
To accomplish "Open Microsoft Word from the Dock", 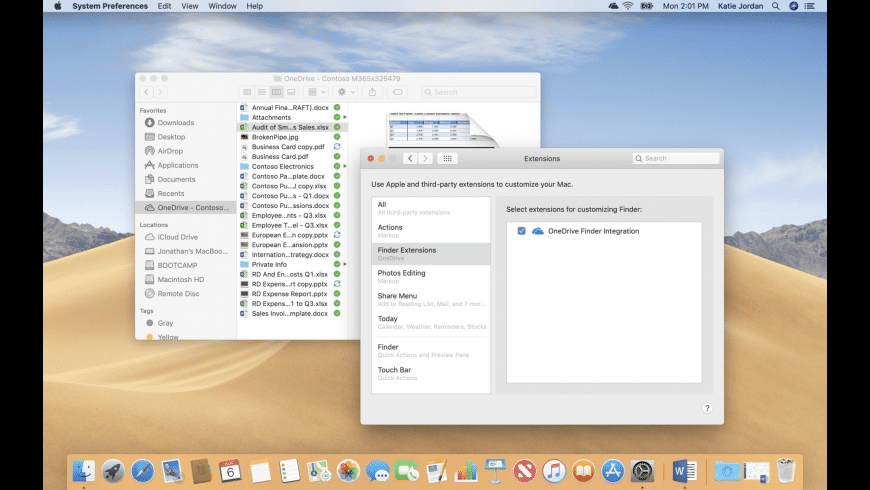I will click(x=685, y=470).
